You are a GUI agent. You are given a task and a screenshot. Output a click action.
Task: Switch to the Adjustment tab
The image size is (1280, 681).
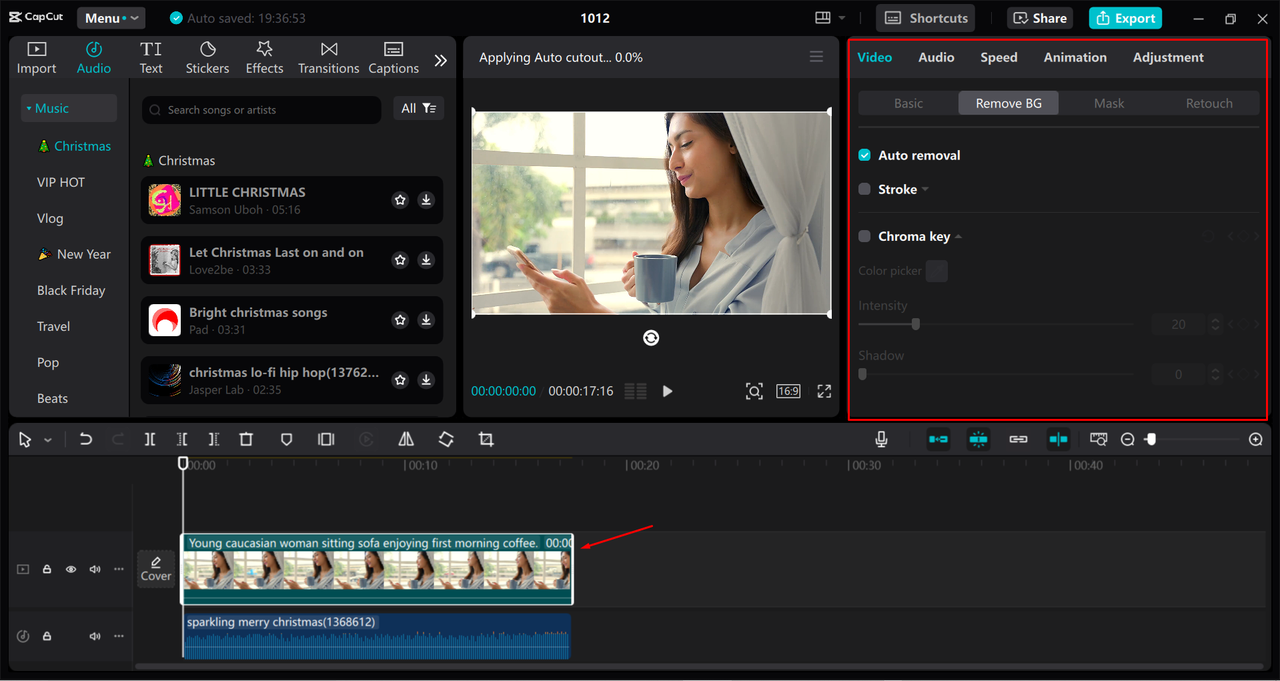tap(1168, 57)
